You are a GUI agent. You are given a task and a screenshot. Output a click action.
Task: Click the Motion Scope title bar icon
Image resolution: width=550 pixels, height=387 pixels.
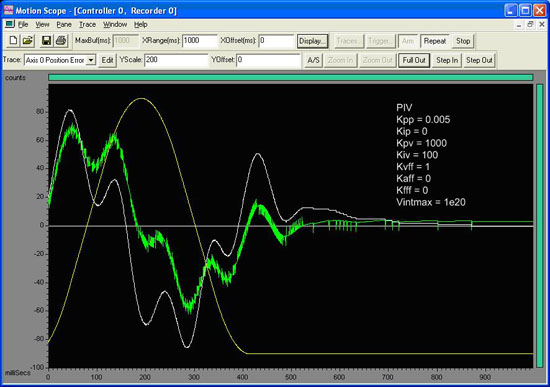pos(8,10)
